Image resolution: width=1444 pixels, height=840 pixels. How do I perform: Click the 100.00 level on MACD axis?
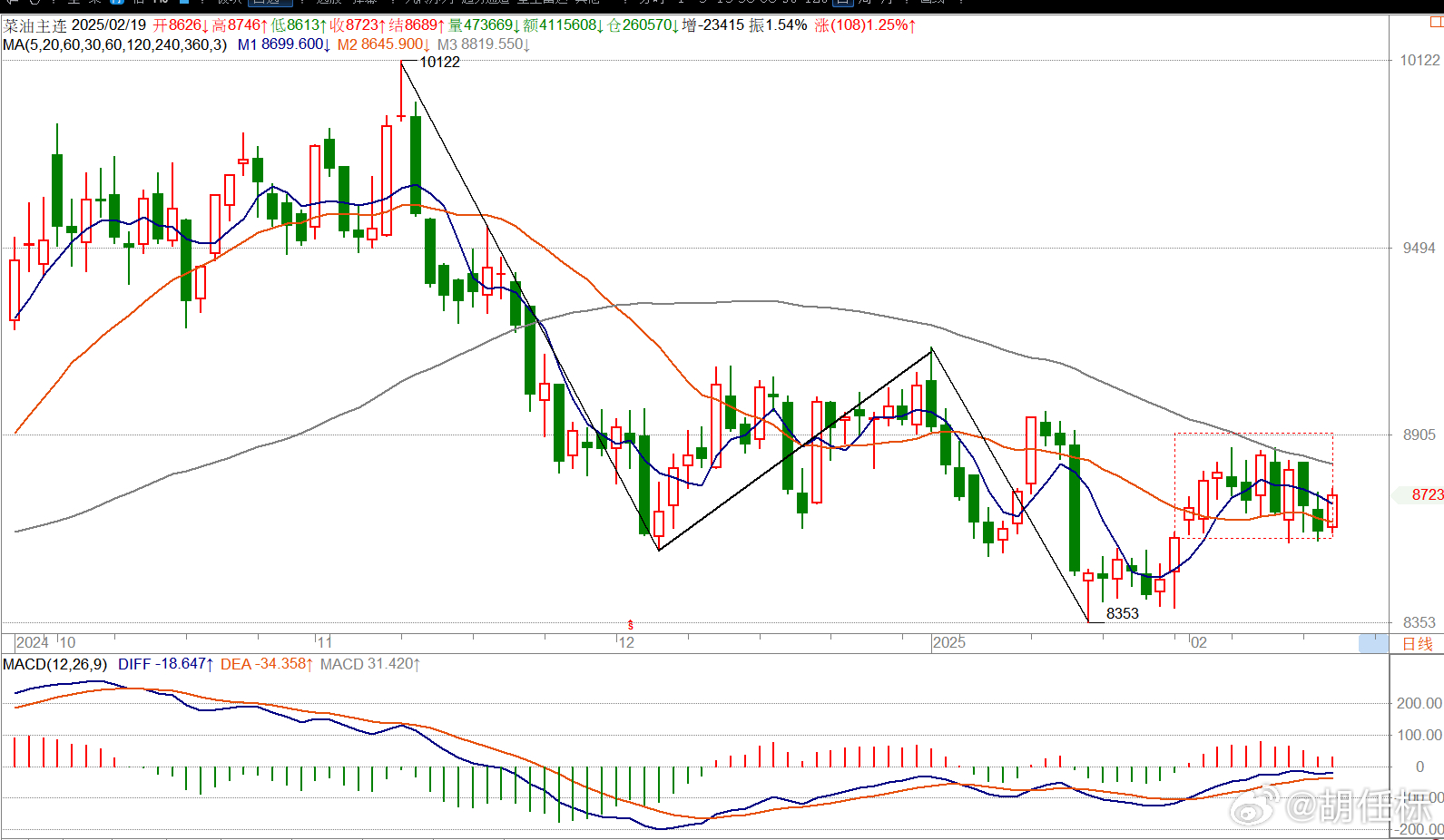[1419, 735]
